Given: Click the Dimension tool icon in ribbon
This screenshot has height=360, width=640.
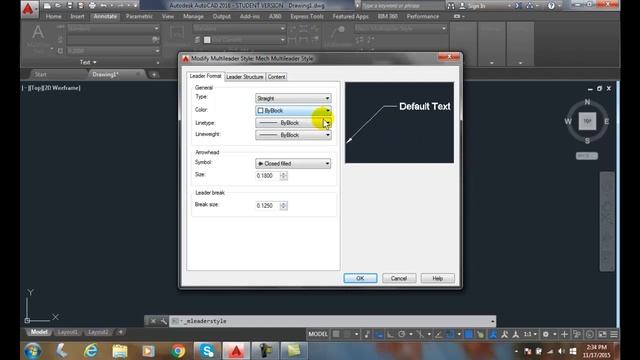Looking at the screenshot, I should click(177, 33).
